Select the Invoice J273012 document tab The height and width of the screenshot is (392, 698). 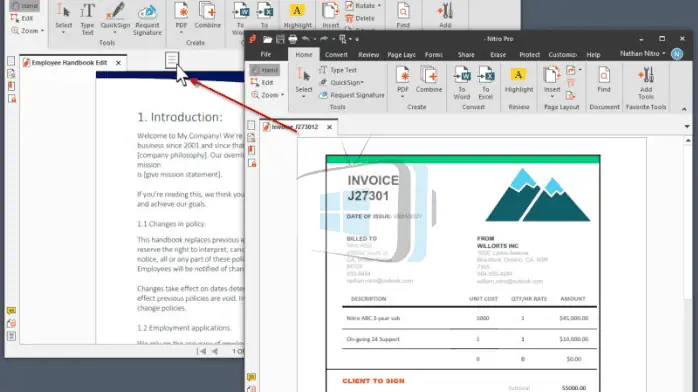[x=295, y=127]
